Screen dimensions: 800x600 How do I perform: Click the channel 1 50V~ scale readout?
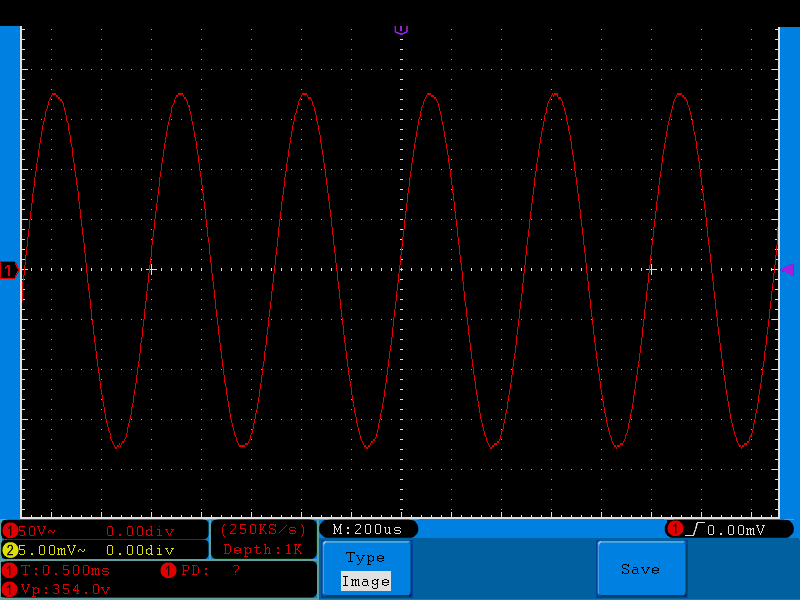37,531
